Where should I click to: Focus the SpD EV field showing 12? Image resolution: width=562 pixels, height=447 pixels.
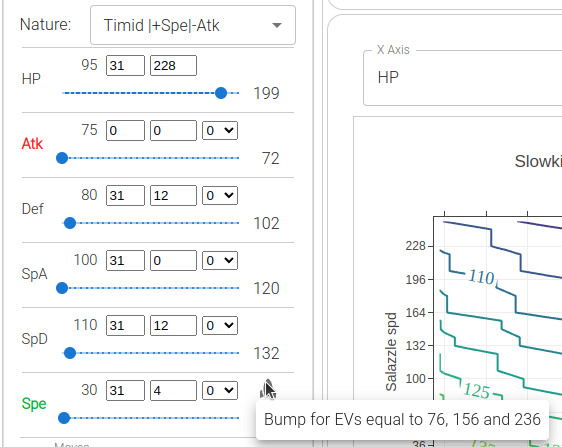pyautogui.click(x=173, y=325)
